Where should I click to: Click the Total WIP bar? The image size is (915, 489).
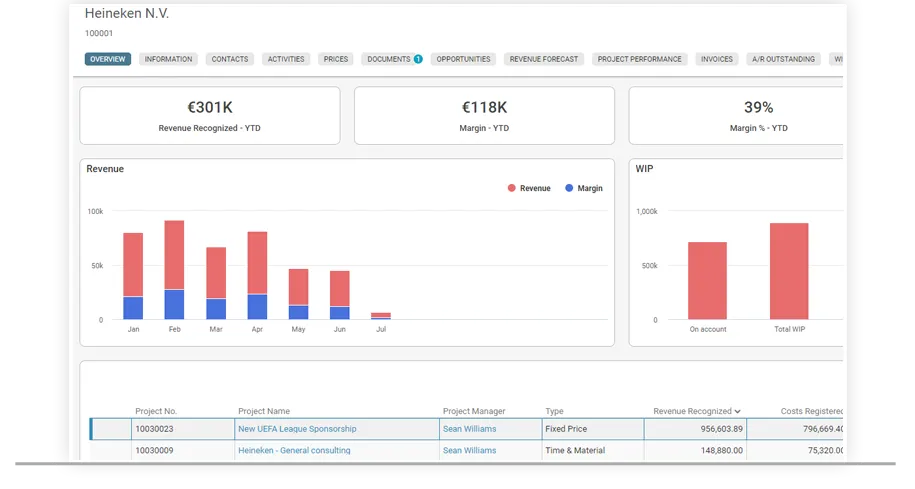(789, 271)
